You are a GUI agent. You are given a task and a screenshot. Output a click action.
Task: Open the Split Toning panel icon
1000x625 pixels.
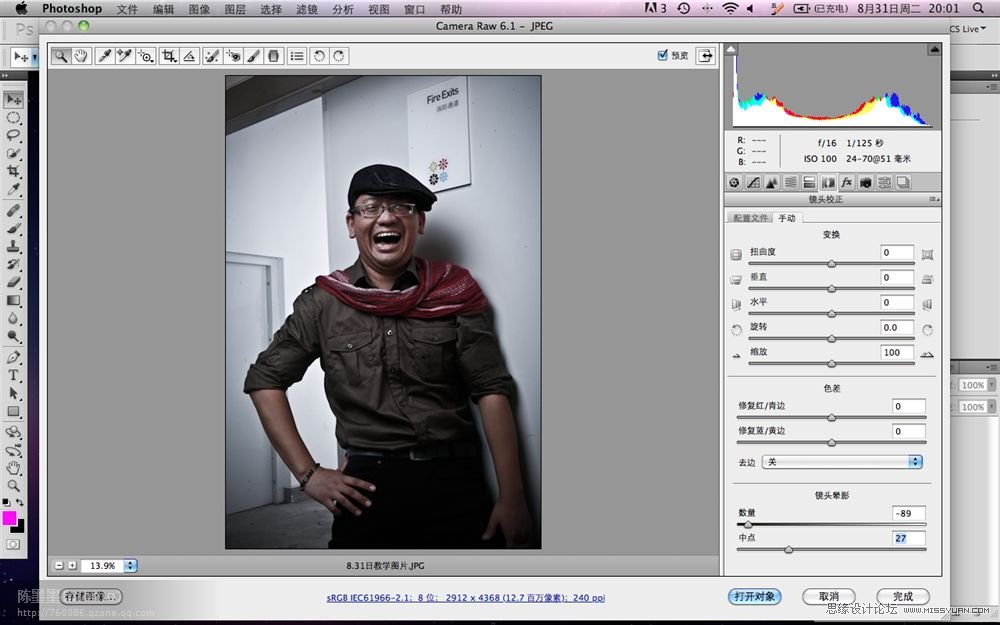pos(809,183)
